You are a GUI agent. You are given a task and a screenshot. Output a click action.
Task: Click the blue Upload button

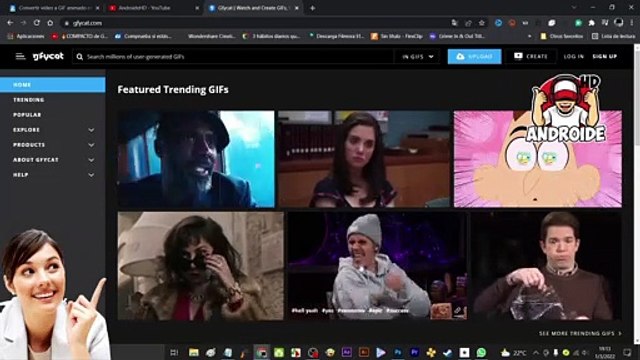tap(474, 56)
